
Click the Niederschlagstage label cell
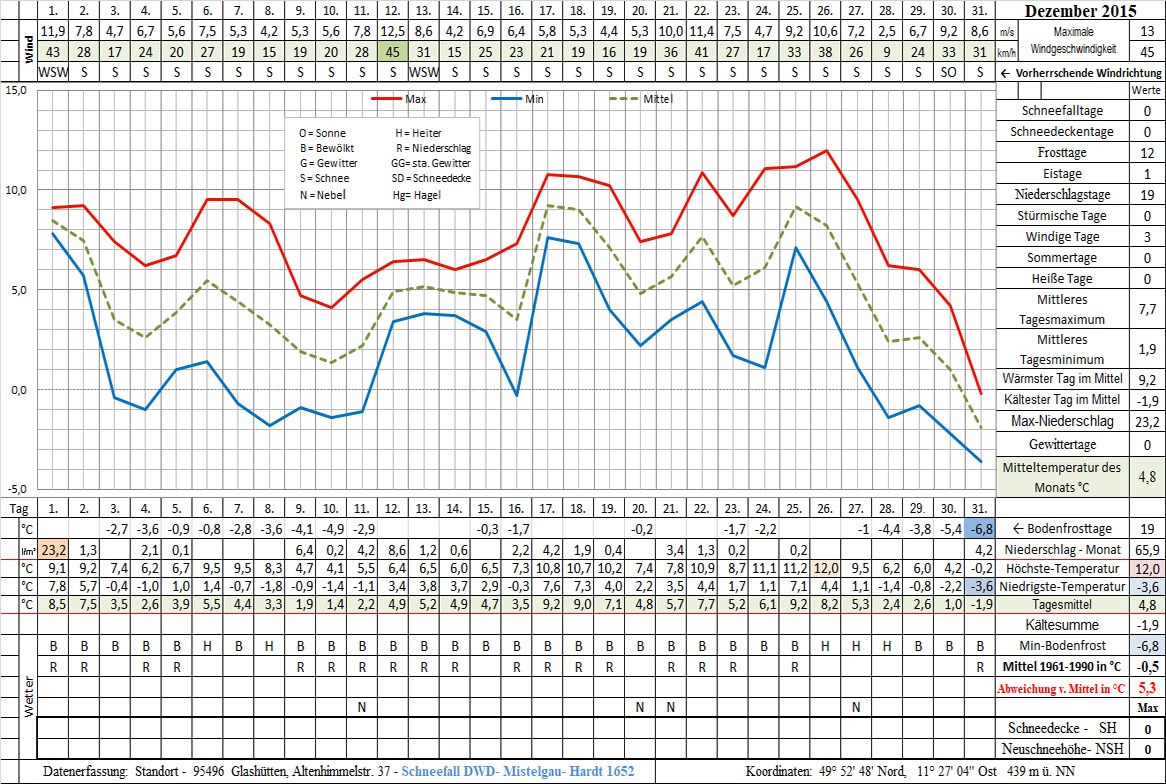(1062, 194)
